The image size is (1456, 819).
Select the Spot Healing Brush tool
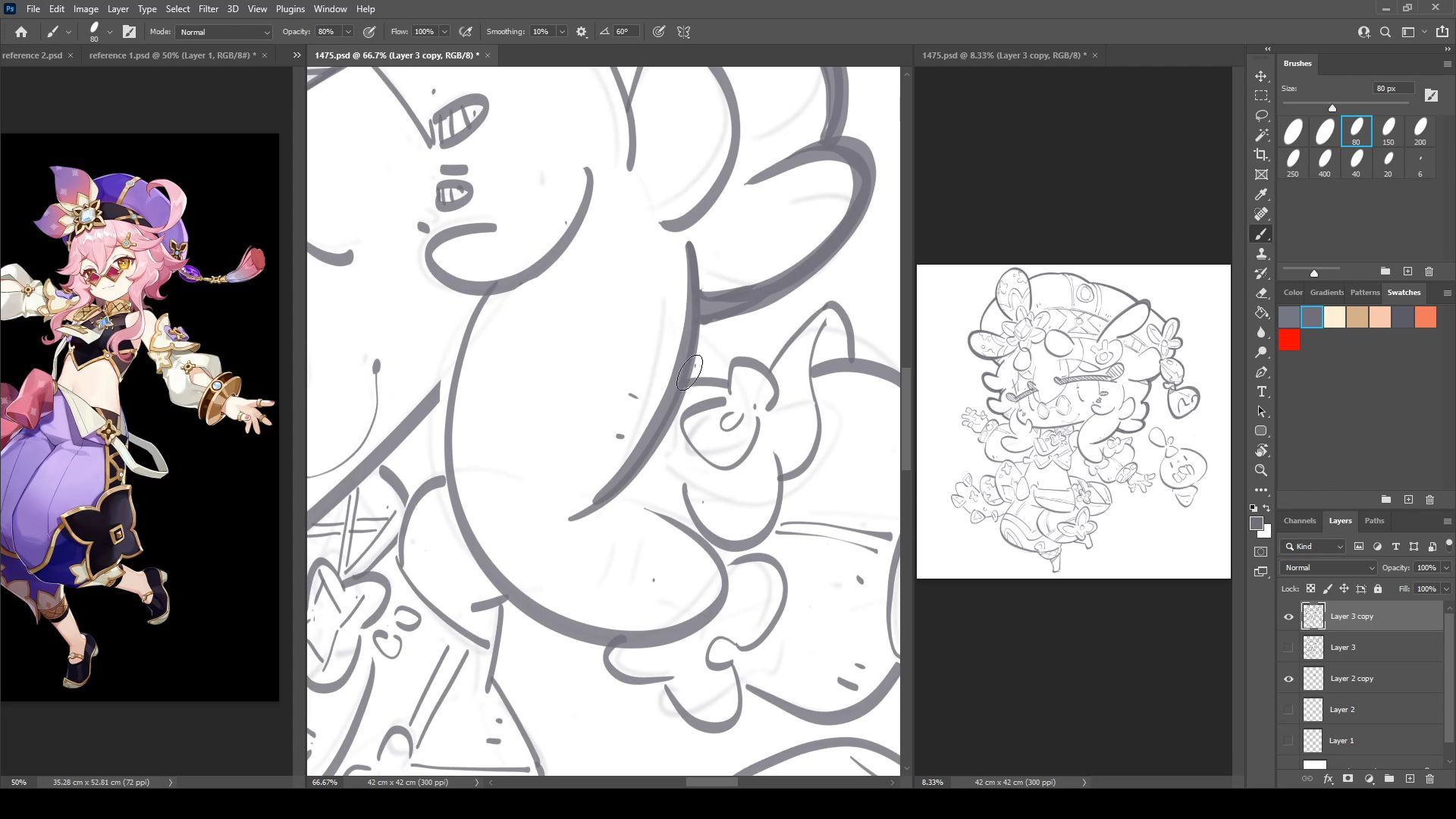1261,215
